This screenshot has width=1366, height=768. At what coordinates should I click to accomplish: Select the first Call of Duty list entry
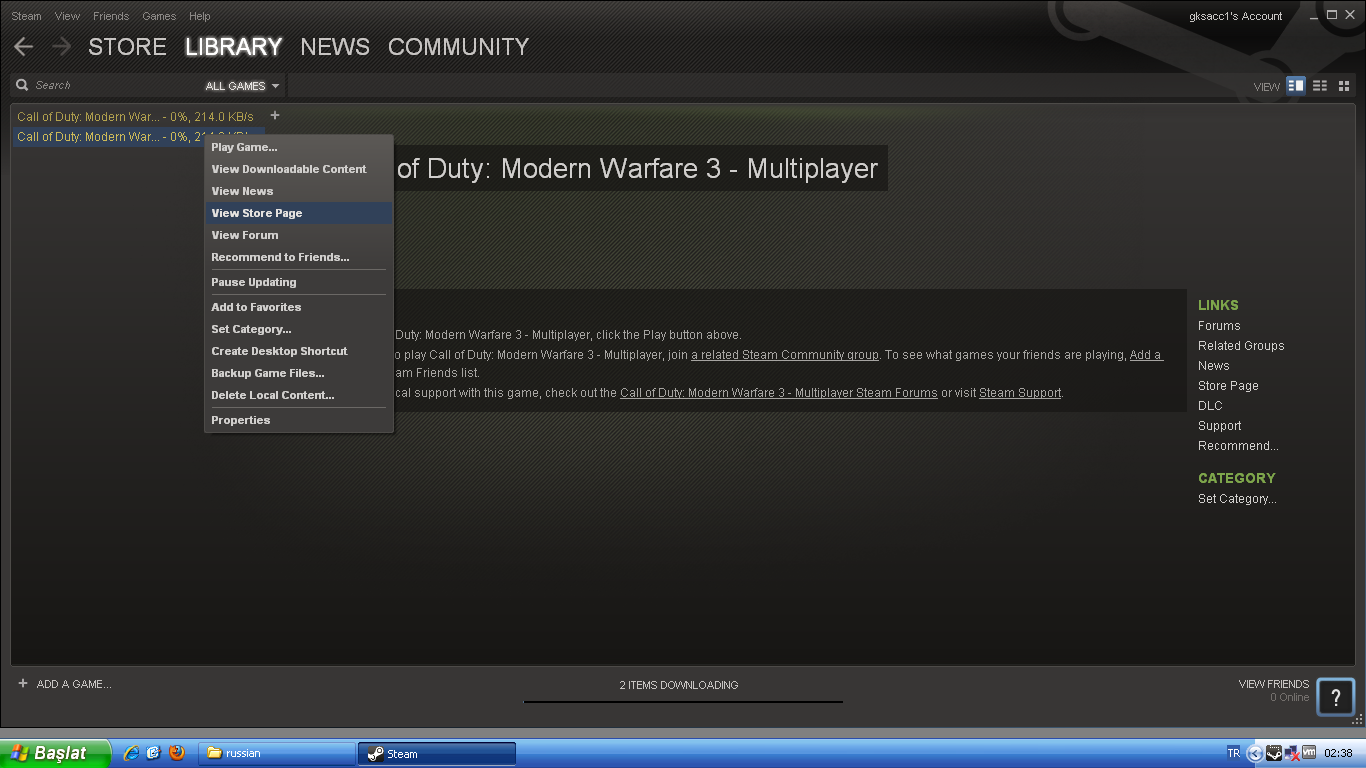pyautogui.click(x=138, y=117)
